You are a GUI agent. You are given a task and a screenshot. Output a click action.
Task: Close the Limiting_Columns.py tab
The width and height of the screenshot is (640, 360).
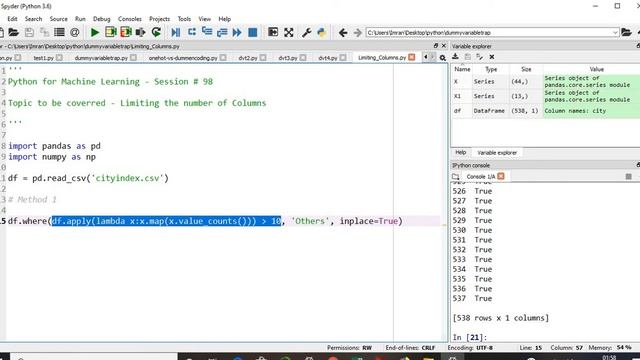click(x=411, y=58)
